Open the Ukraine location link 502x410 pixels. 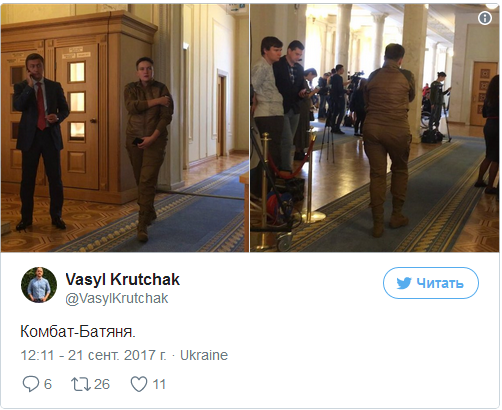point(204,355)
